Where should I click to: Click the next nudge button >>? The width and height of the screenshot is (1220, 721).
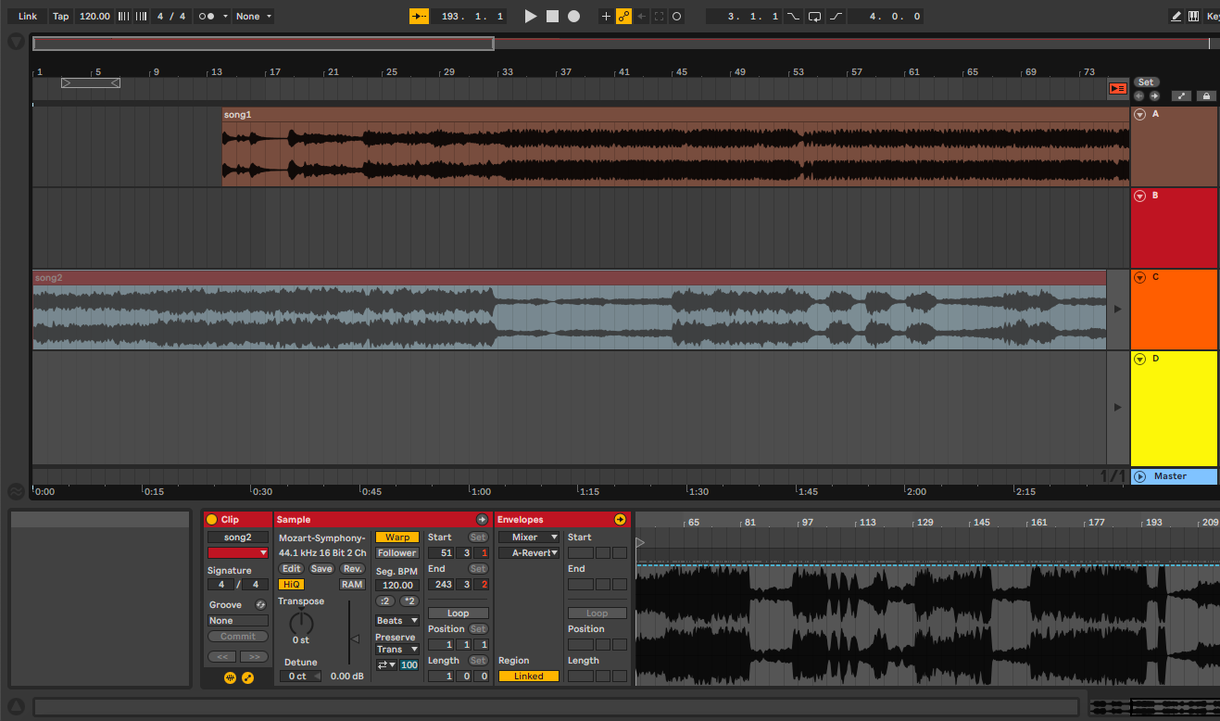click(x=254, y=657)
